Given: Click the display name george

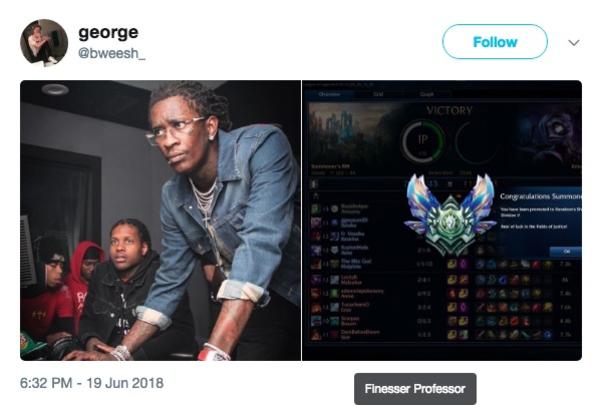Looking at the screenshot, I should point(108,32).
